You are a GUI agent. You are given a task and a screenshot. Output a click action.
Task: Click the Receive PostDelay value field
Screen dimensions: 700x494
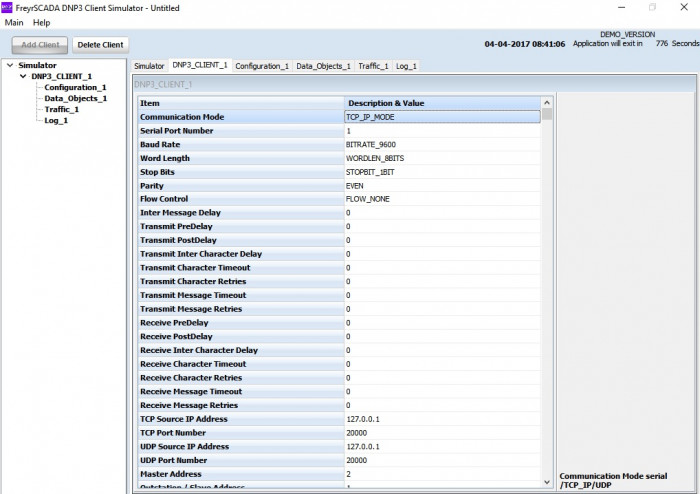tap(442, 336)
